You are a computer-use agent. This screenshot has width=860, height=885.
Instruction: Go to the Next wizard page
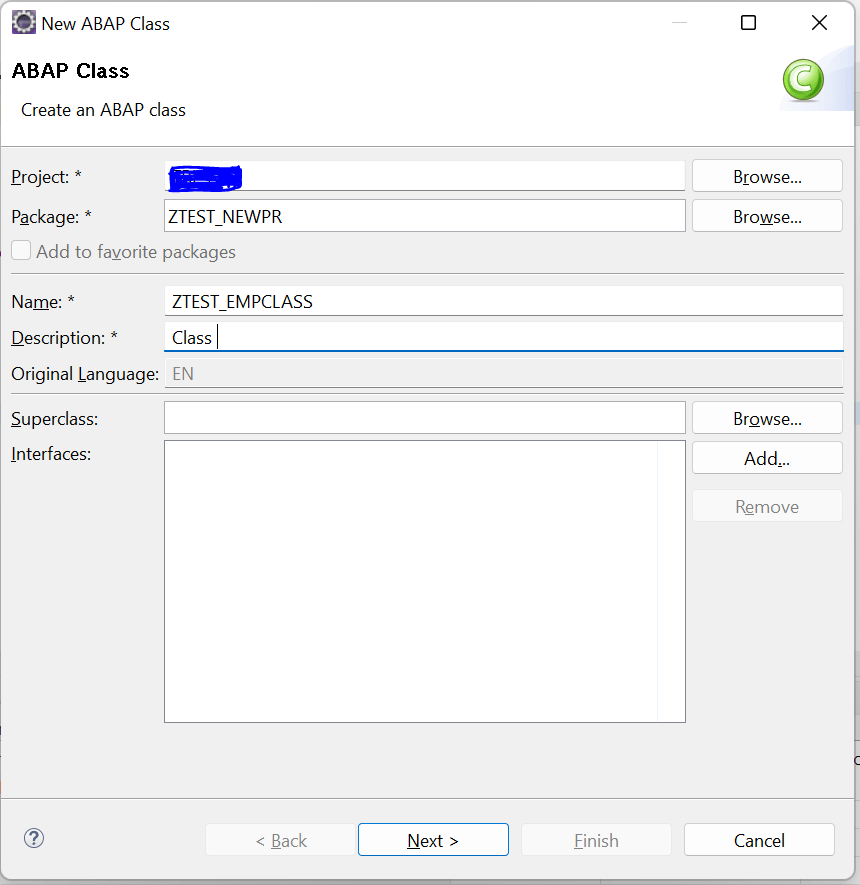click(x=433, y=840)
